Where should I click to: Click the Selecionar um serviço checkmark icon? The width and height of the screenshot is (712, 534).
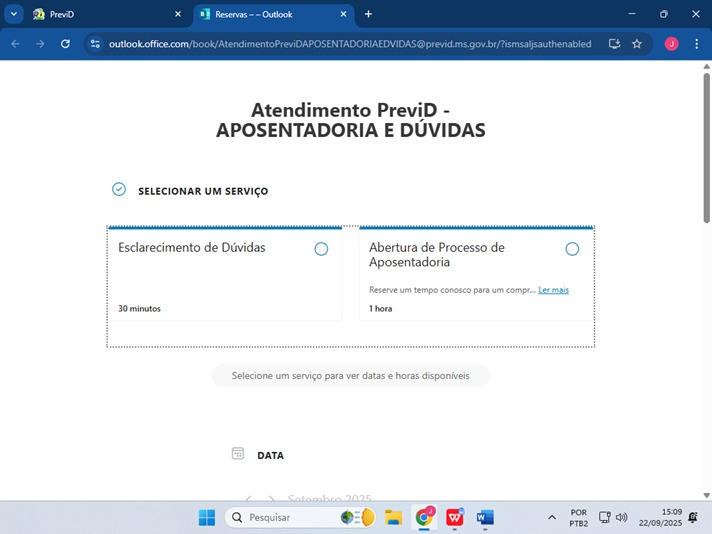pyautogui.click(x=119, y=189)
